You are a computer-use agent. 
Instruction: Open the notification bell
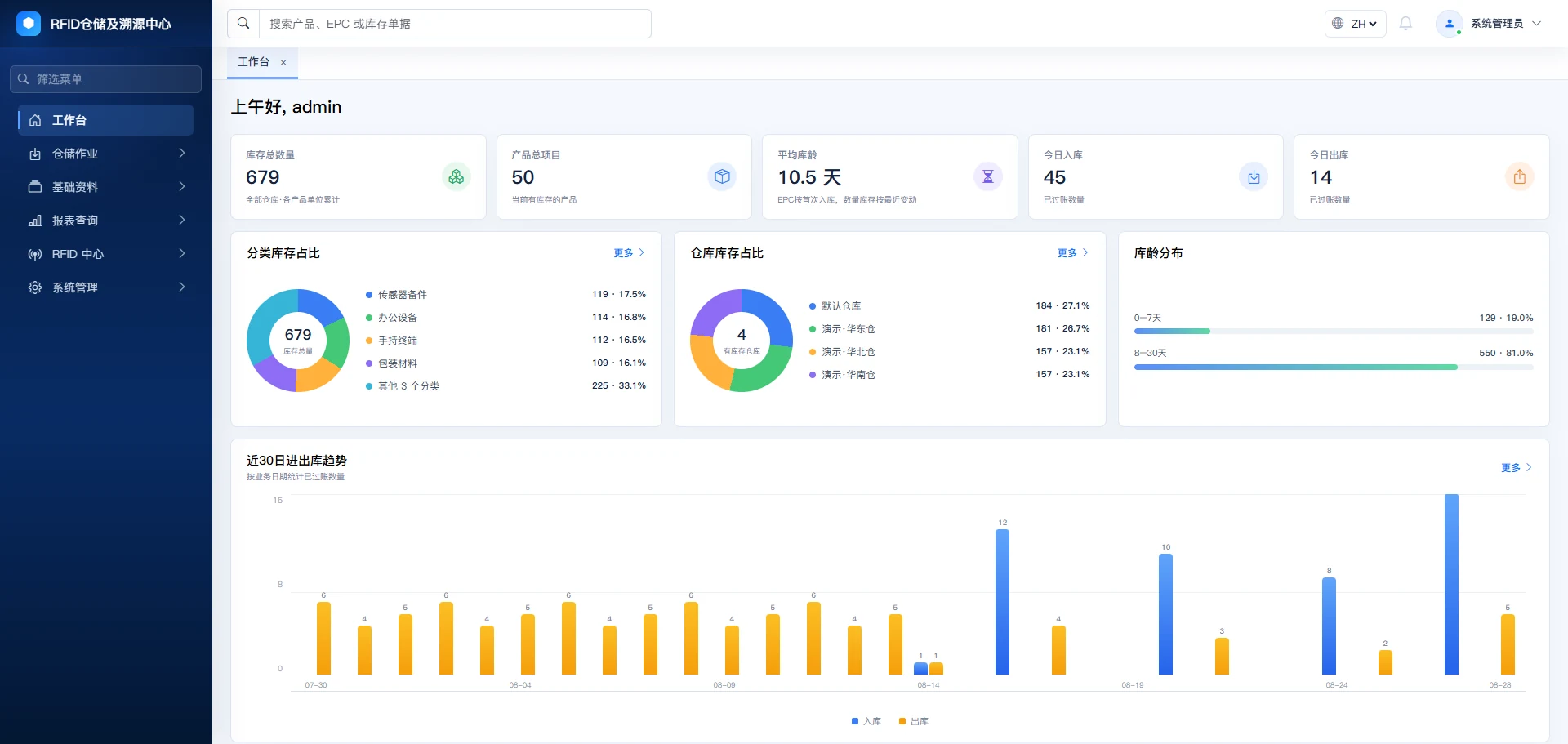point(1405,24)
